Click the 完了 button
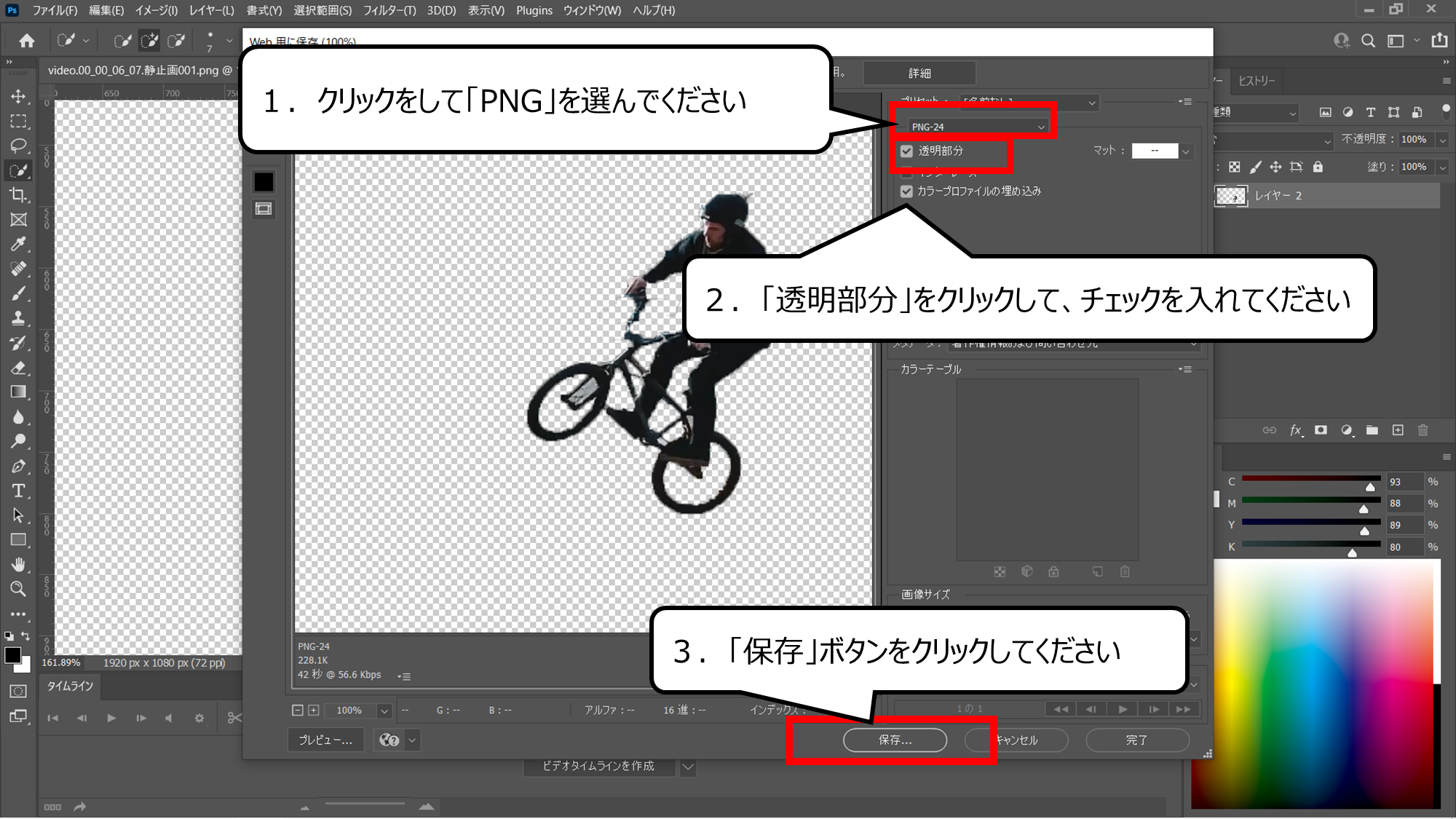Image resolution: width=1456 pixels, height=819 pixels. [1137, 740]
